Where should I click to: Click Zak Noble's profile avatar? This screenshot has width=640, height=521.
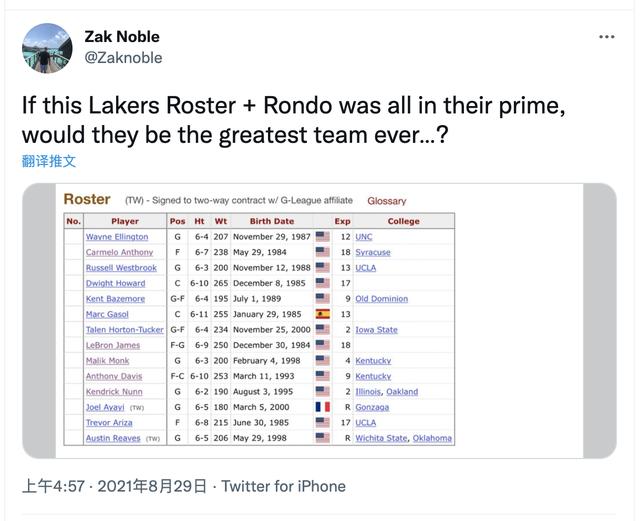click(47, 48)
